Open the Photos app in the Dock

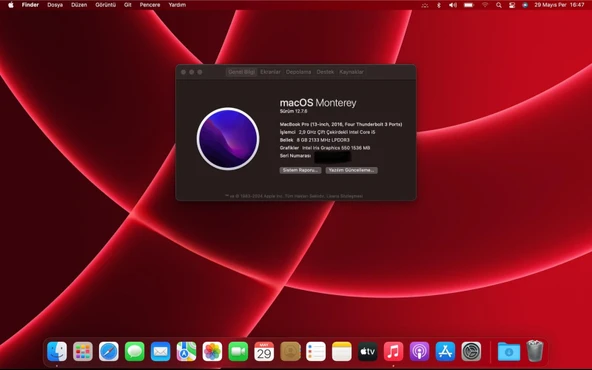click(212, 352)
